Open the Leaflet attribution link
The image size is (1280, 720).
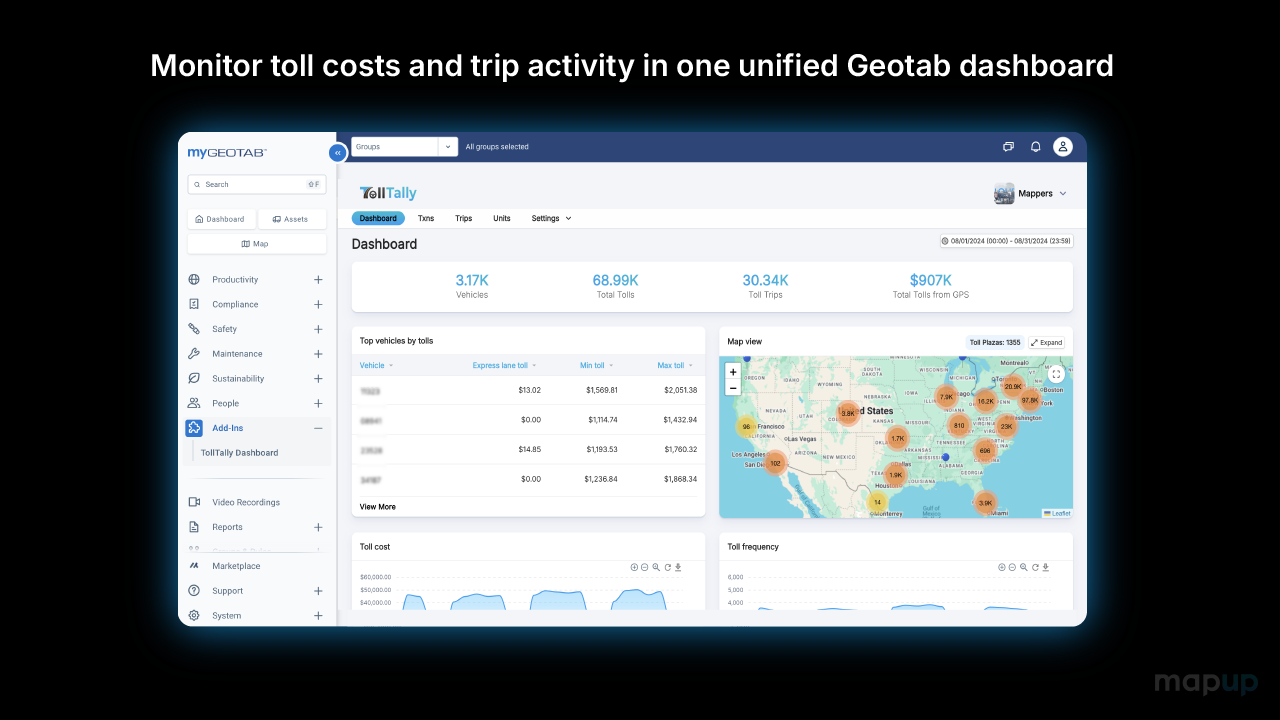[x=1057, y=513]
